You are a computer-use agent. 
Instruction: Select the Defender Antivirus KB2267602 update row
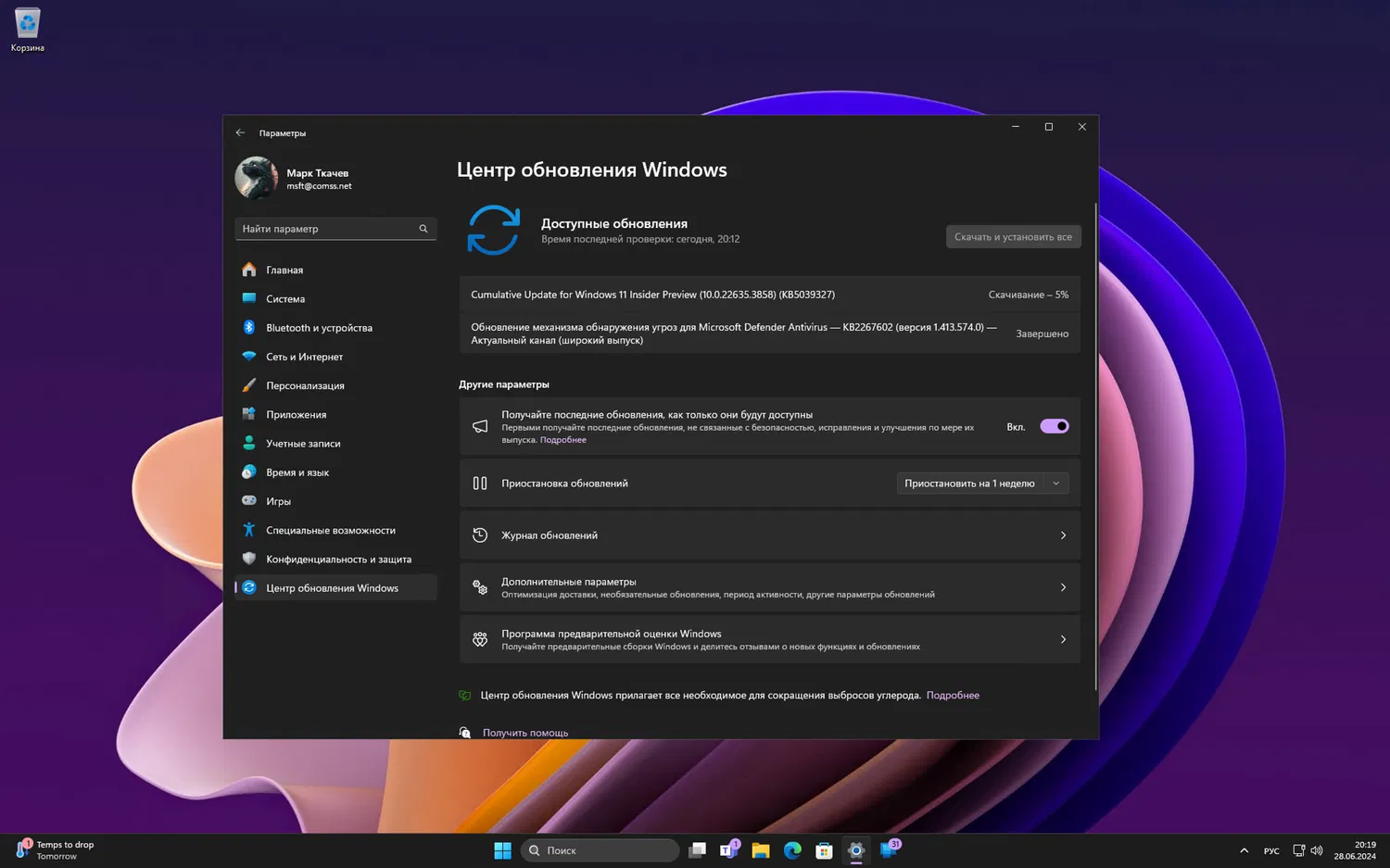[x=769, y=333]
